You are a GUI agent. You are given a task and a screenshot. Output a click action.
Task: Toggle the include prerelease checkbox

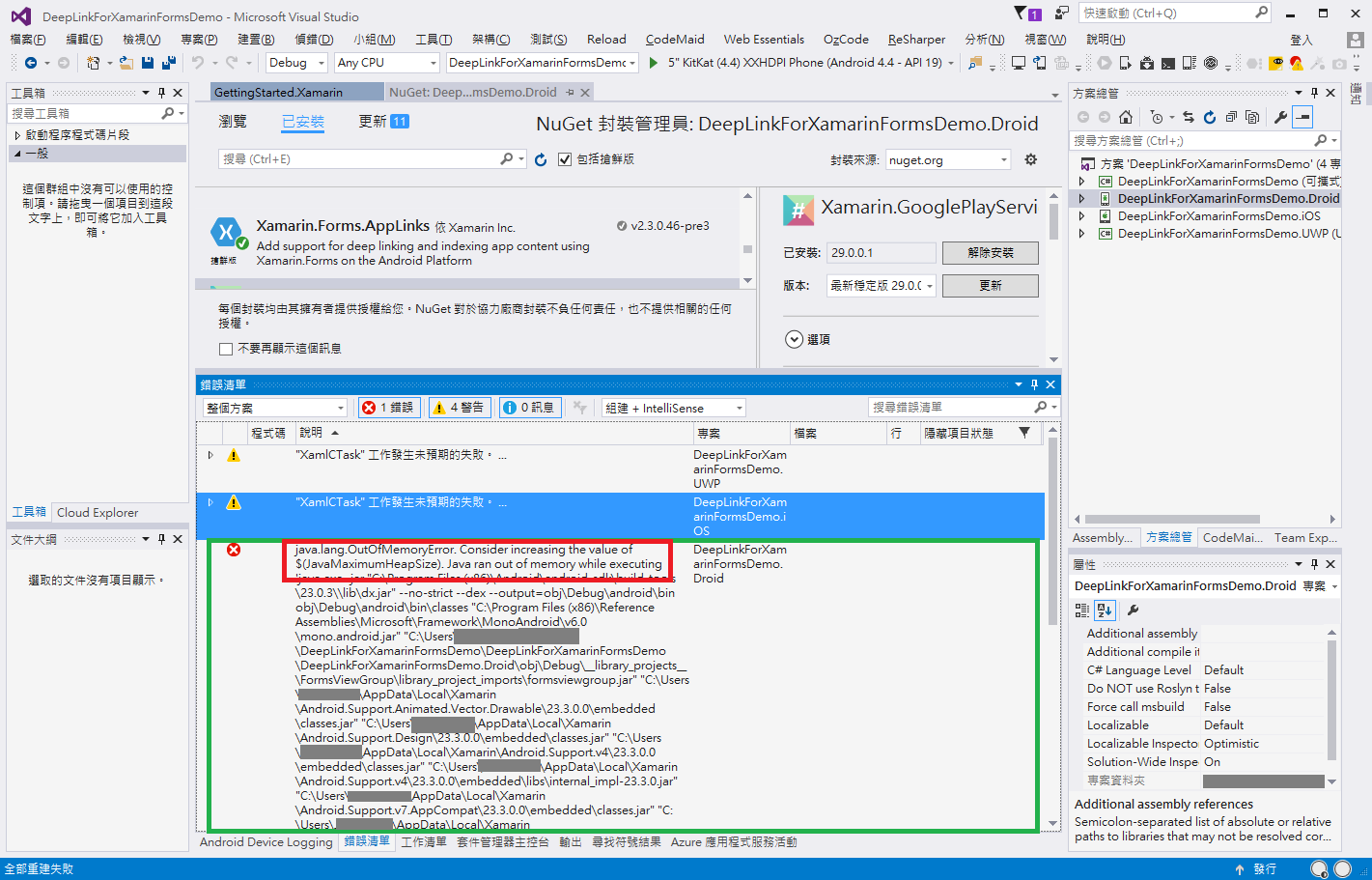click(565, 159)
